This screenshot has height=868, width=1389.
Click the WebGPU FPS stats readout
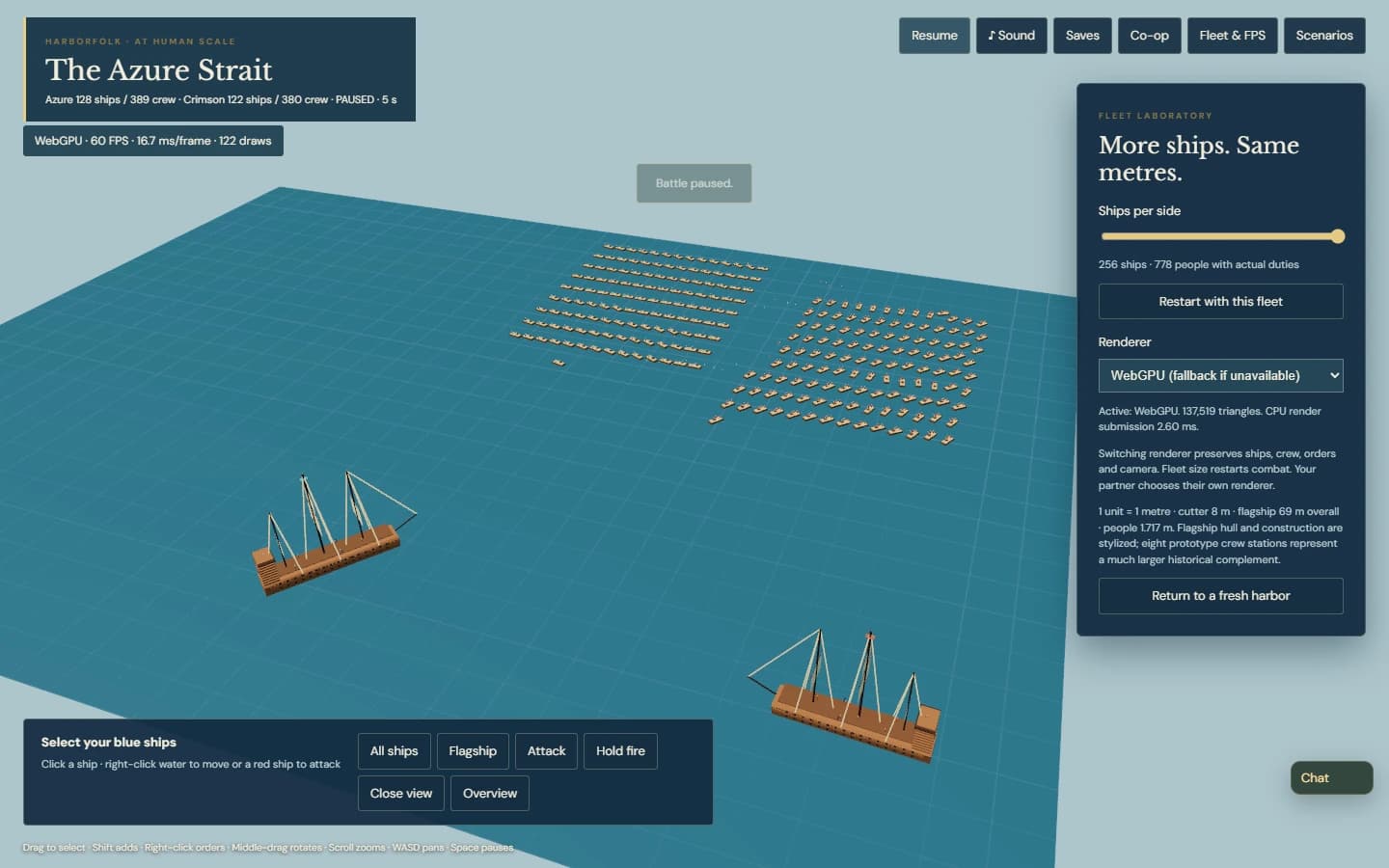tap(153, 141)
